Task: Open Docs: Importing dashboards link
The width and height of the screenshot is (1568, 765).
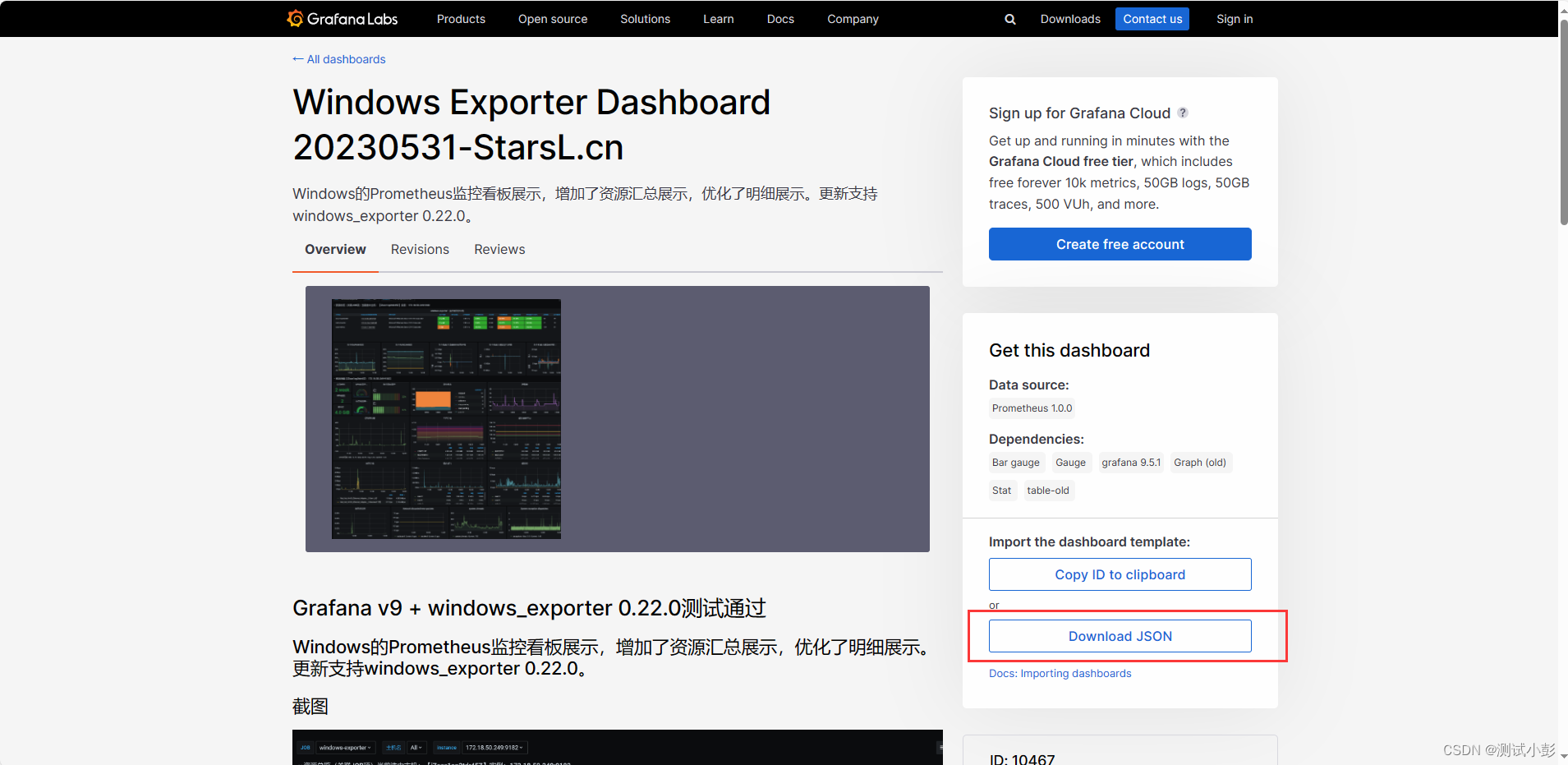Action: [1060, 673]
